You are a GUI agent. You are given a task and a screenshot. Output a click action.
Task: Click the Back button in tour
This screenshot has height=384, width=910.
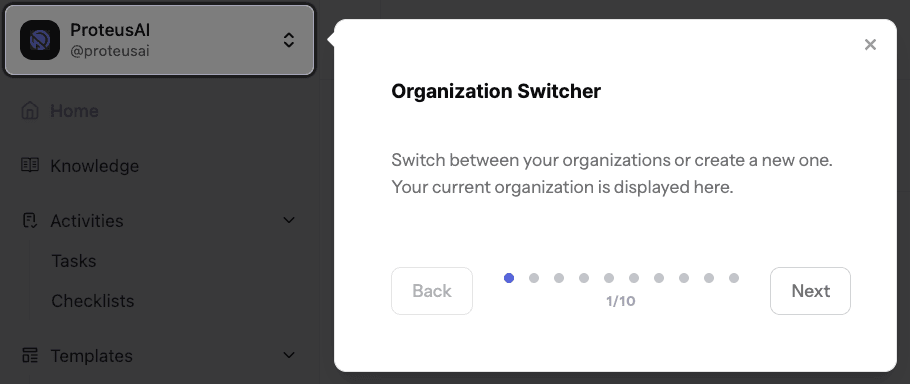point(432,291)
